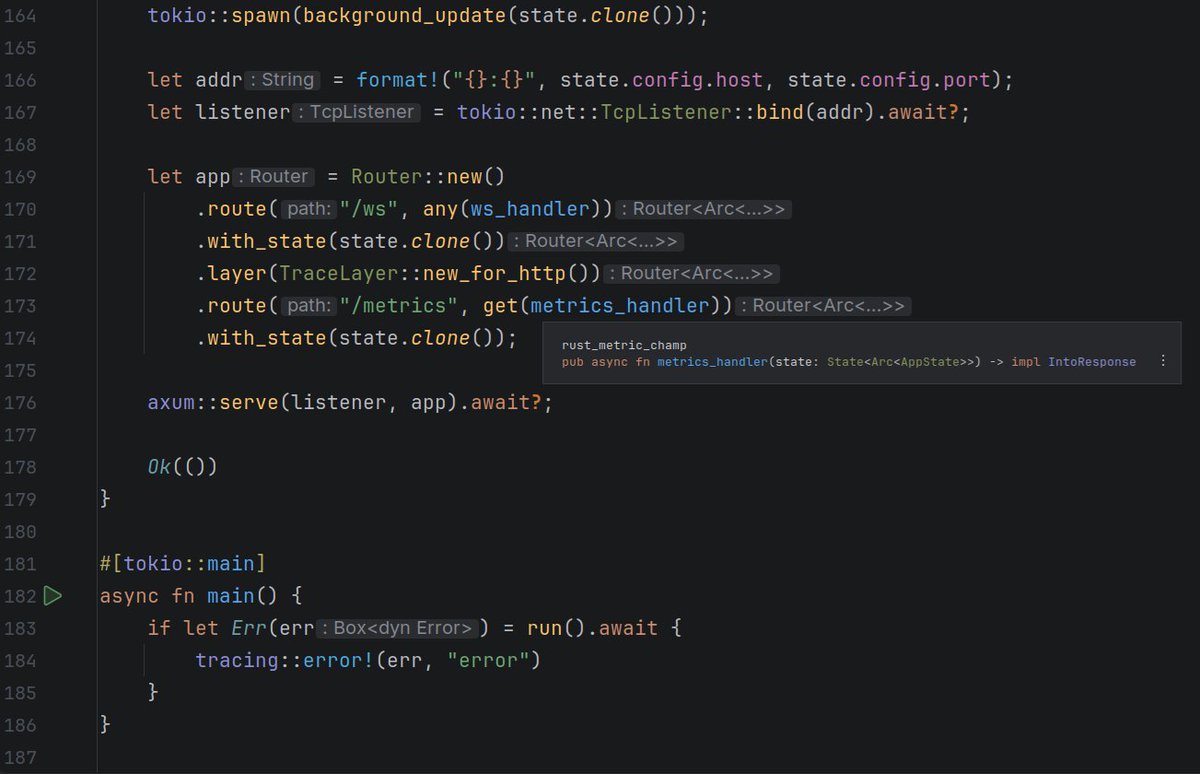The height and width of the screenshot is (774, 1200).
Task: Click axum on line 176
Action: pyautogui.click(x=172, y=402)
